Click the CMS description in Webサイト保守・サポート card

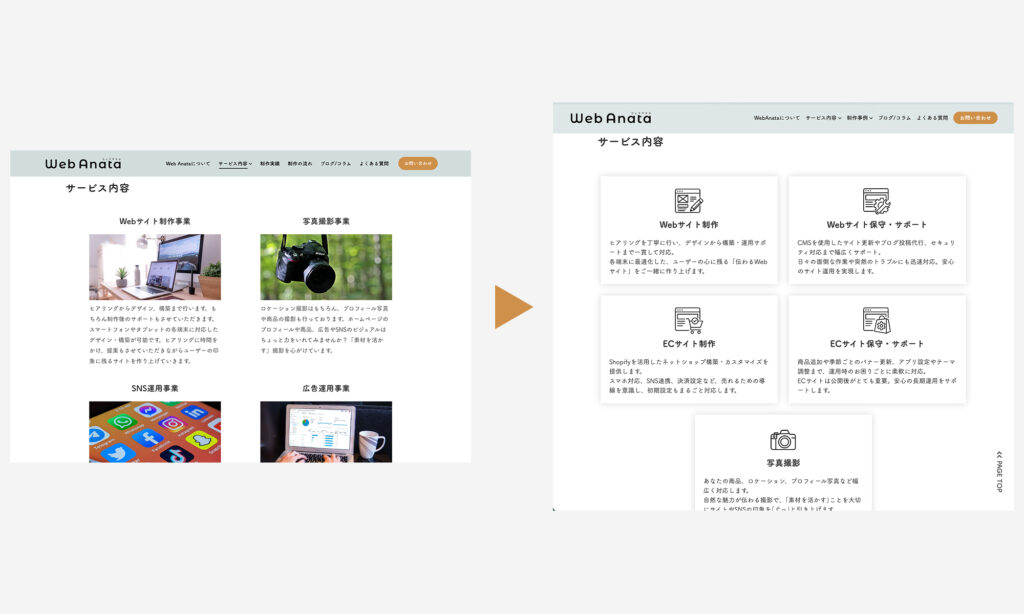tap(876, 257)
